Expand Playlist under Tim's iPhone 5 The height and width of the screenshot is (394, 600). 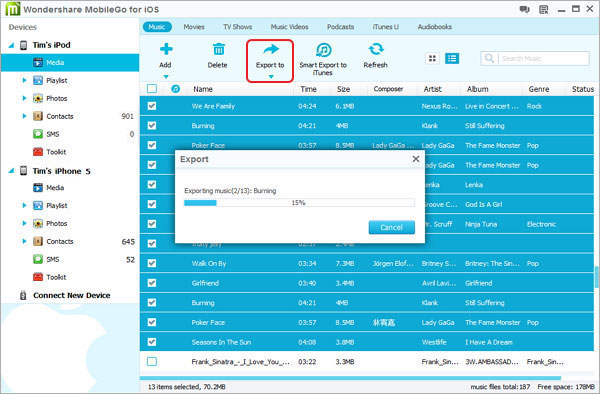pyautogui.click(x=24, y=205)
